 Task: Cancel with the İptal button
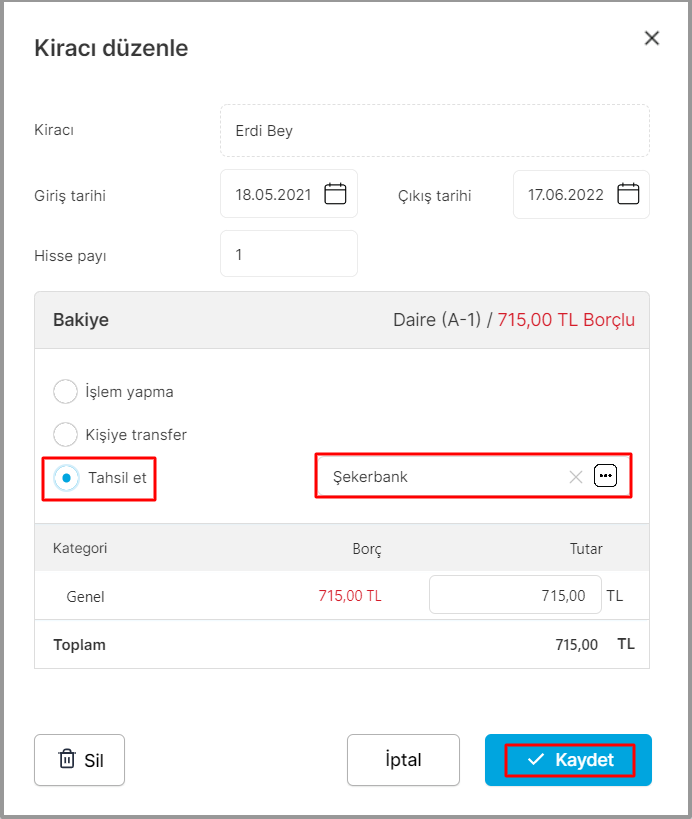(403, 759)
